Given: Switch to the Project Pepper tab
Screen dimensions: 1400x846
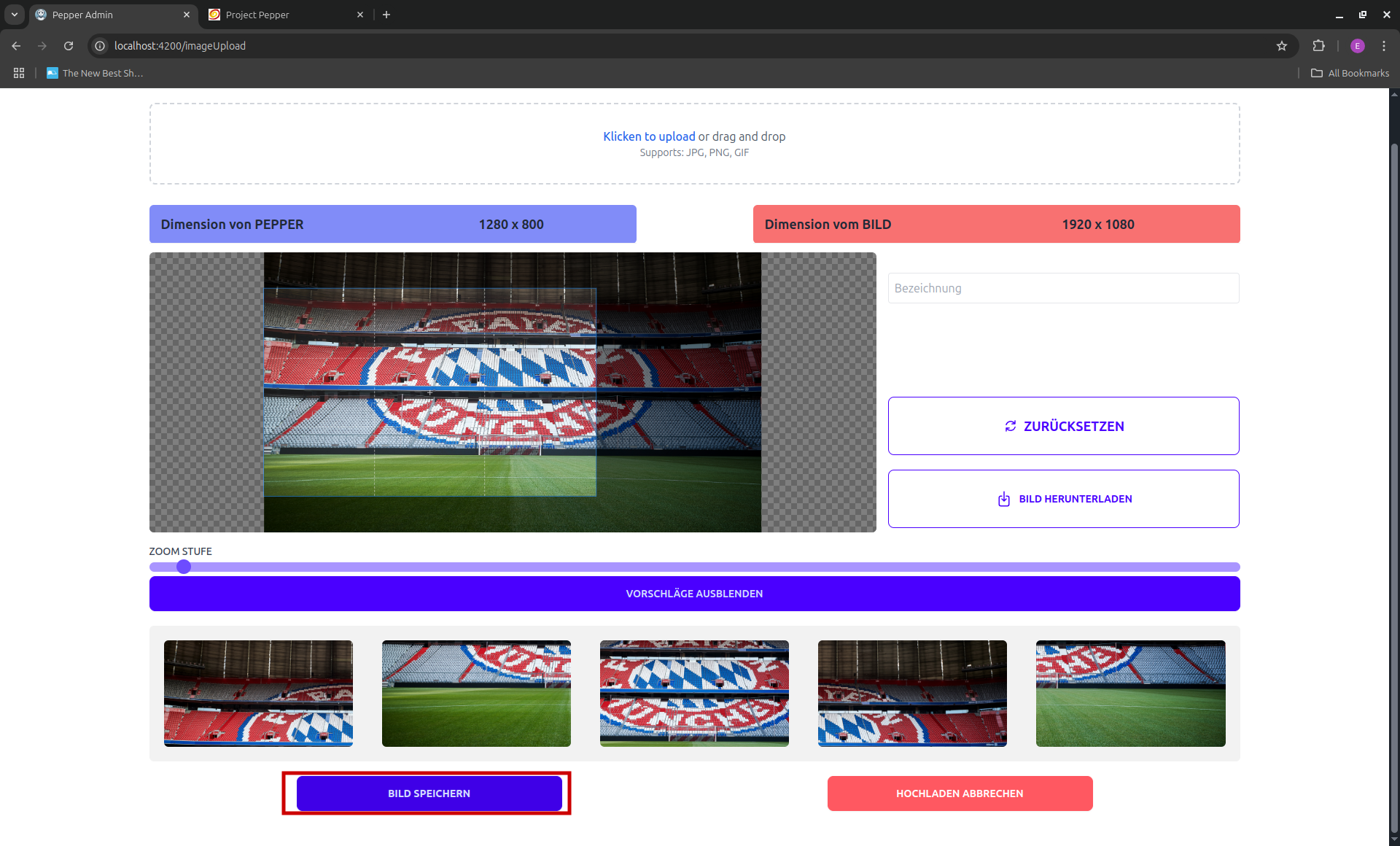Looking at the screenshot, I should (x=287, y=15).
